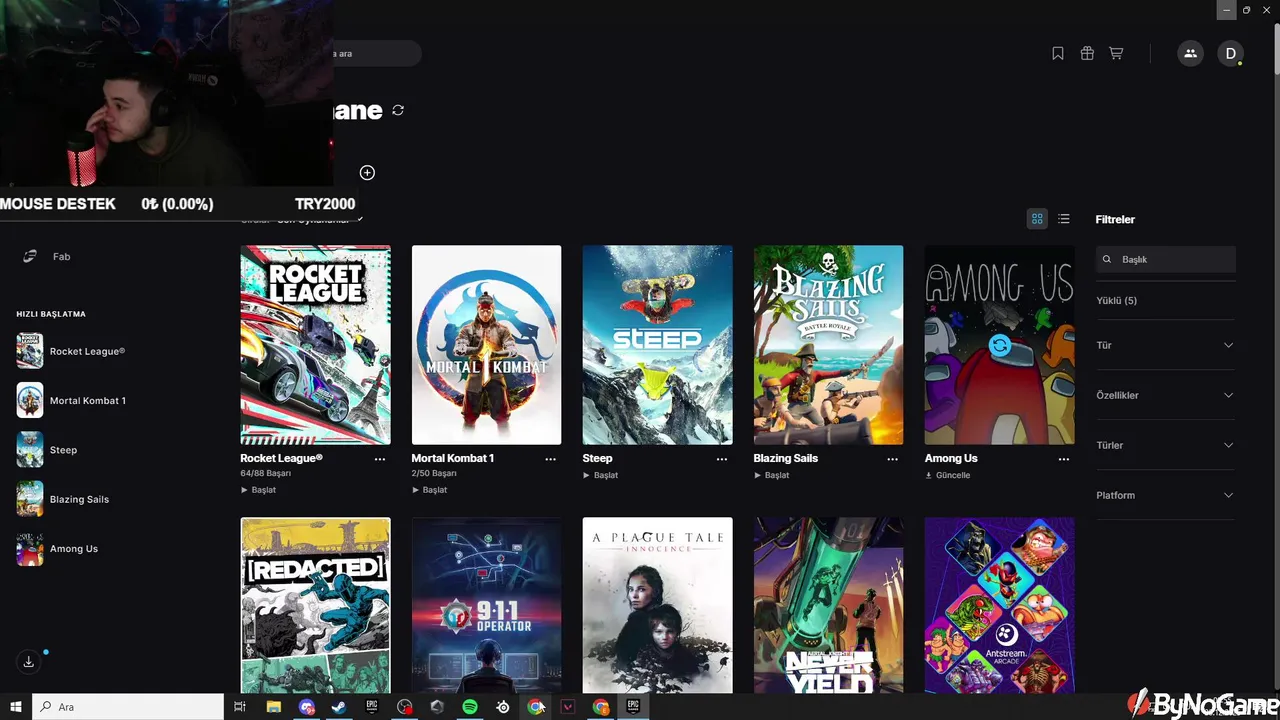Quick launch Blazing Sails from sidebar
The image size is (1280, 720).
pyautogui.click(x=62, y=499)
